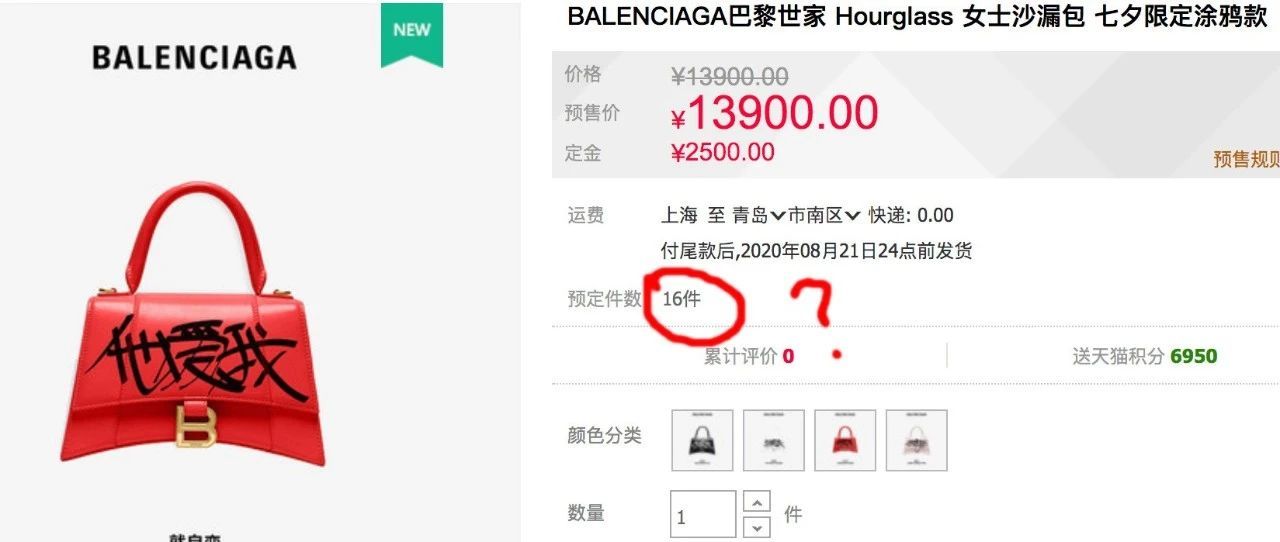This screenshot has width=1280, height=542.
Task: Select the white graffiti bag color thumbnail
Action: click(x=774, y=440)
